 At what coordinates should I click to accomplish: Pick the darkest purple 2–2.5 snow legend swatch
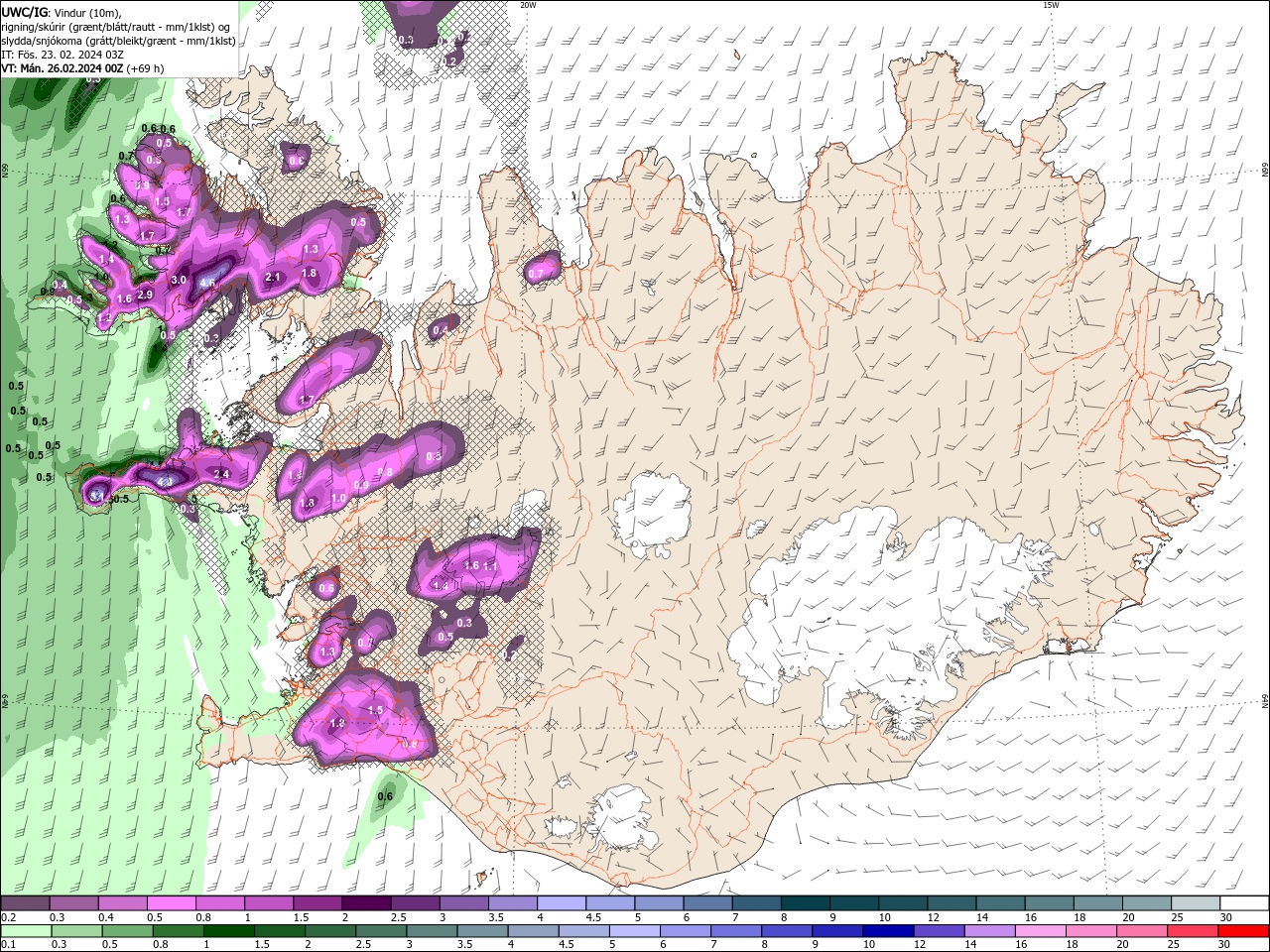click(x=366, y=903)
